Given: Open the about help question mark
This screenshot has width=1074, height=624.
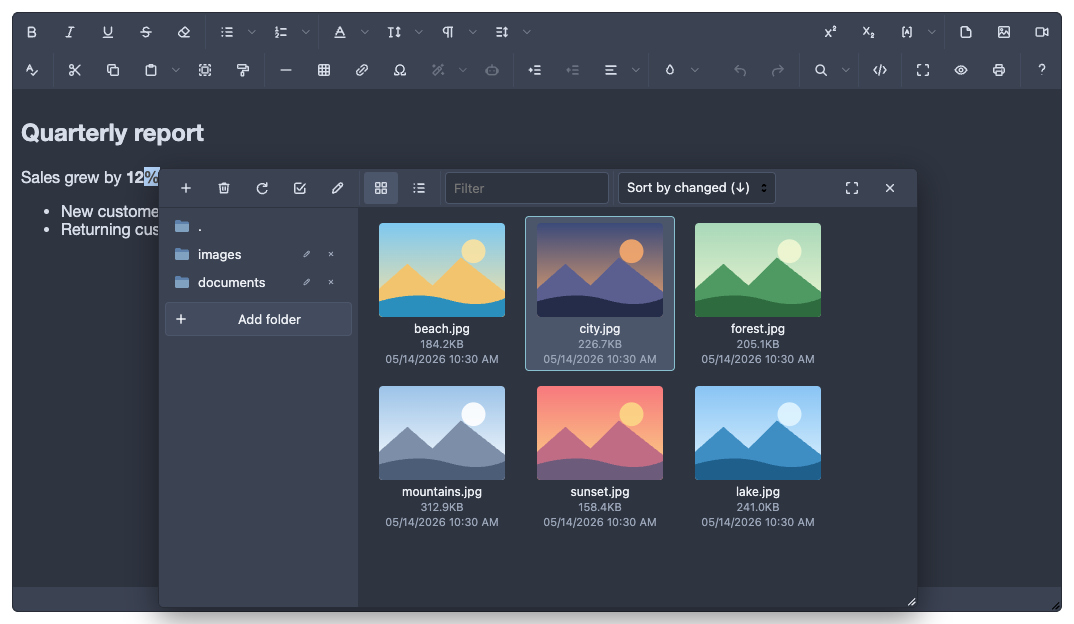Looking at the screenshot, I should (x=1042, y=70).
